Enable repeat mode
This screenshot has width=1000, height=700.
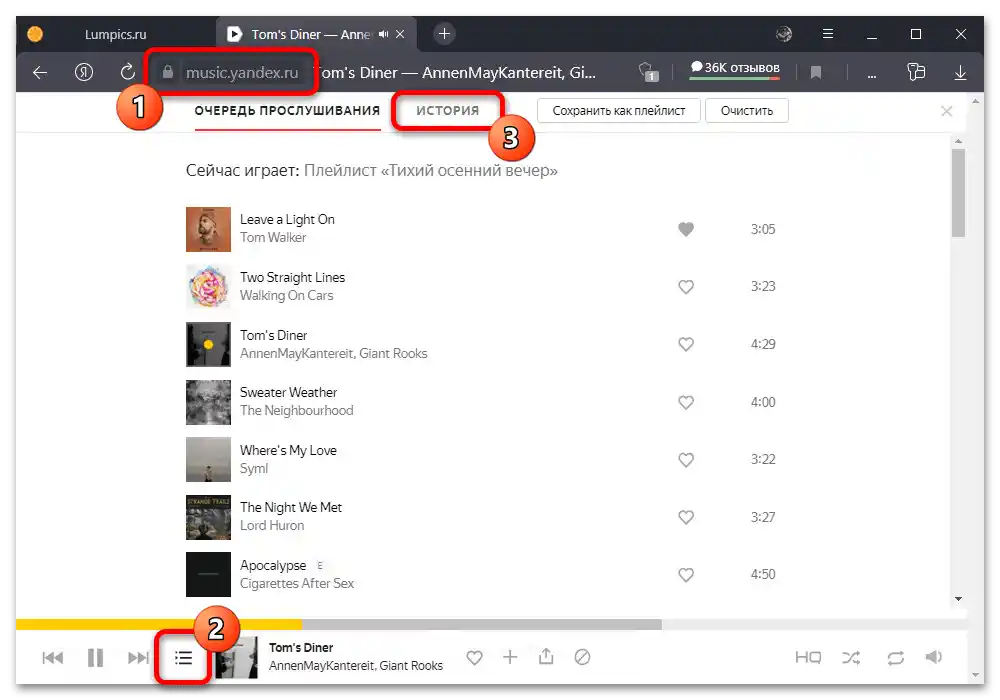coord(895,657)
